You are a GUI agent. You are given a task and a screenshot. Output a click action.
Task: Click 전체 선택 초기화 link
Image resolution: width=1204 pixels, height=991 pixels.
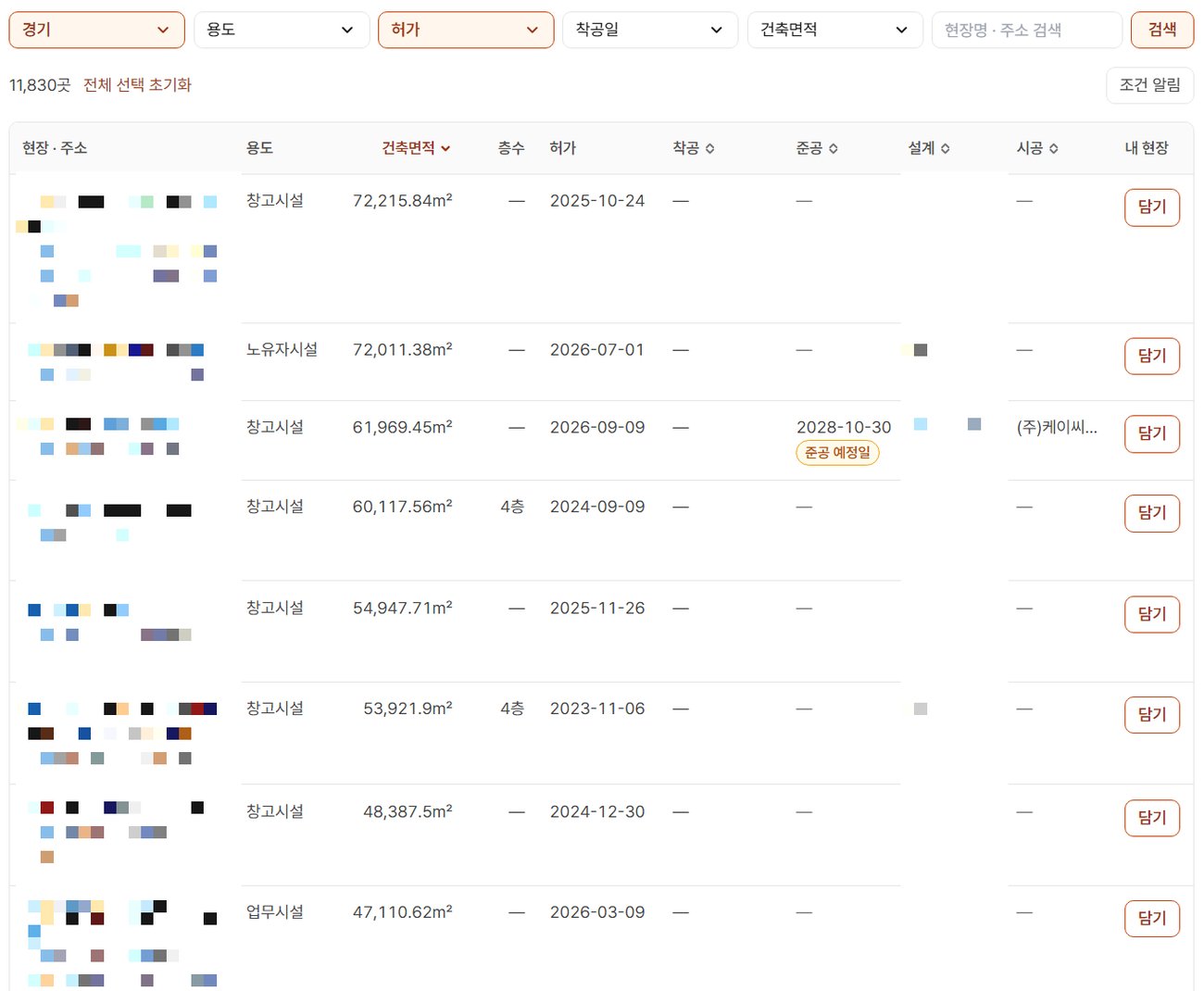137,84
